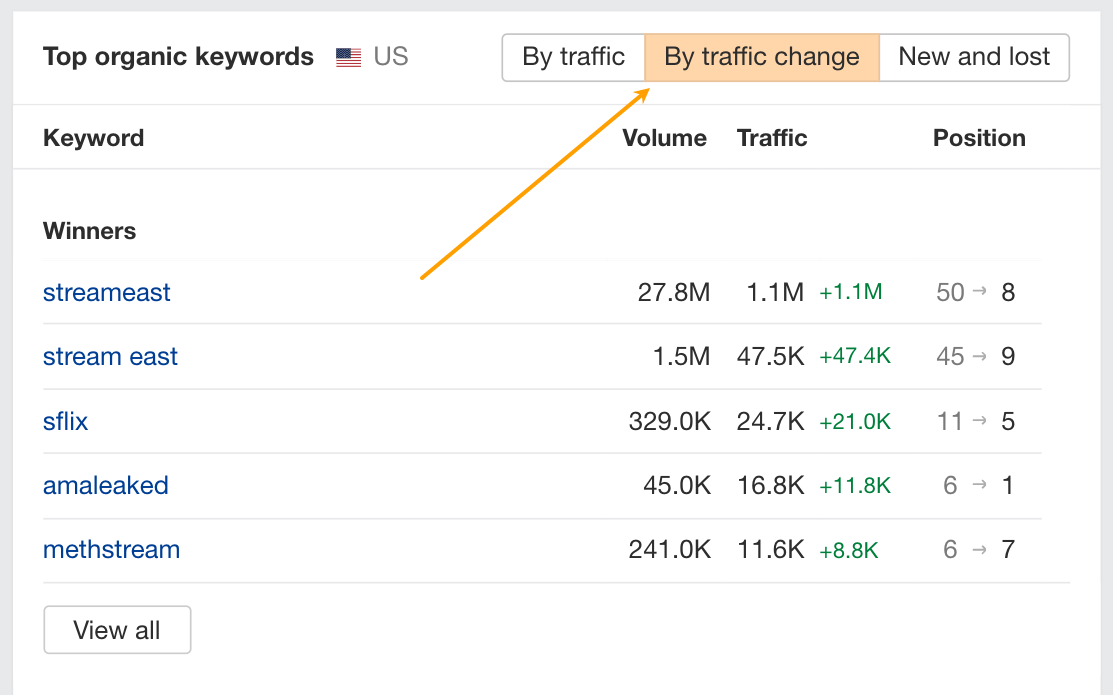1113x695 pixels.
Task: Click the sflix keyword link
Action: [x=65, y=421]
